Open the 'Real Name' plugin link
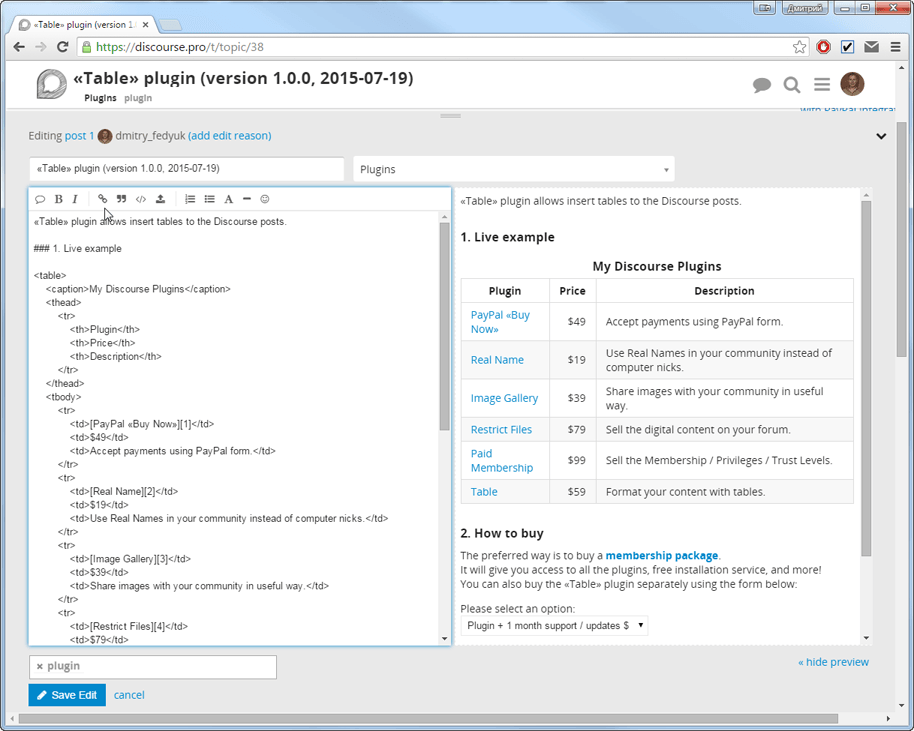 [497, 360]
